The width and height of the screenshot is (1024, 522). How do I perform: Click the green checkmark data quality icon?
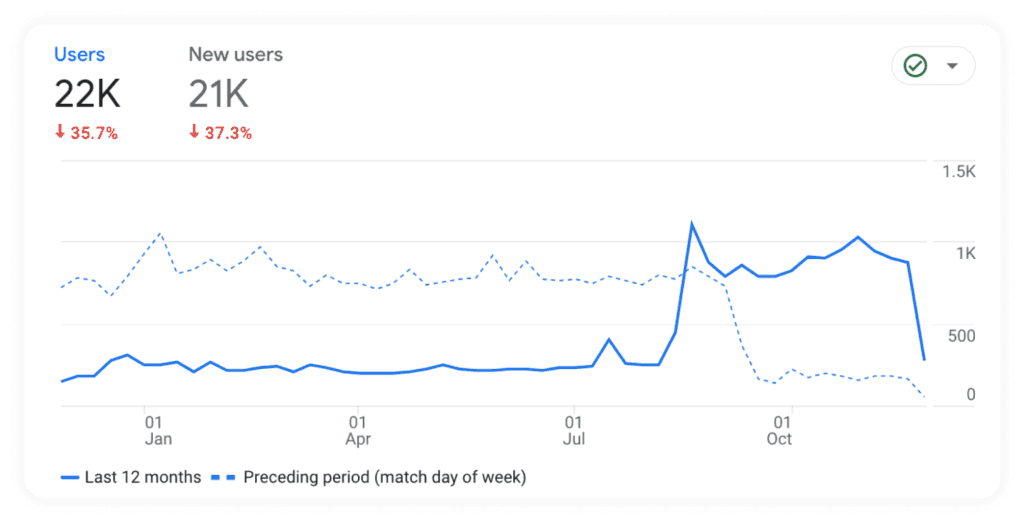point(915,66)
